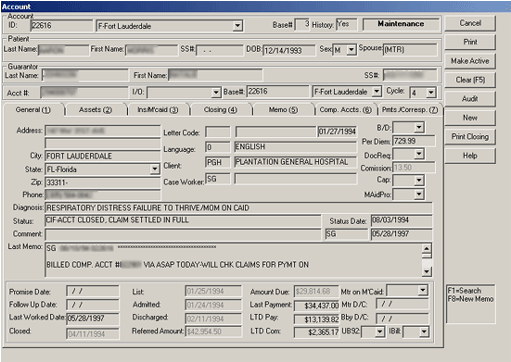Click the Last Memo scroll down arrow
511x362 pixels.
point(427,272)
